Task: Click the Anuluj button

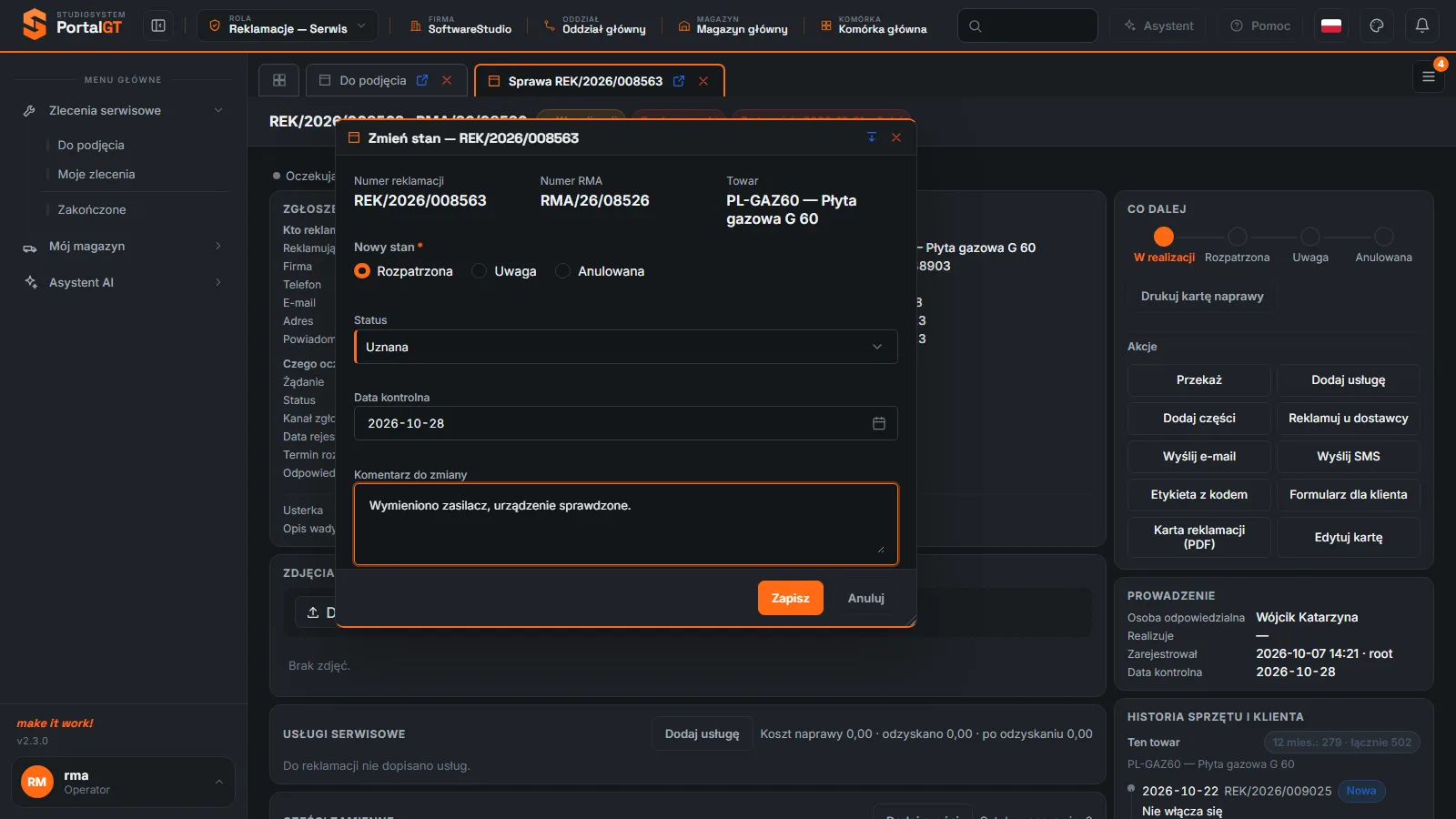Action: pyautogui.click(x=866, y=598)
